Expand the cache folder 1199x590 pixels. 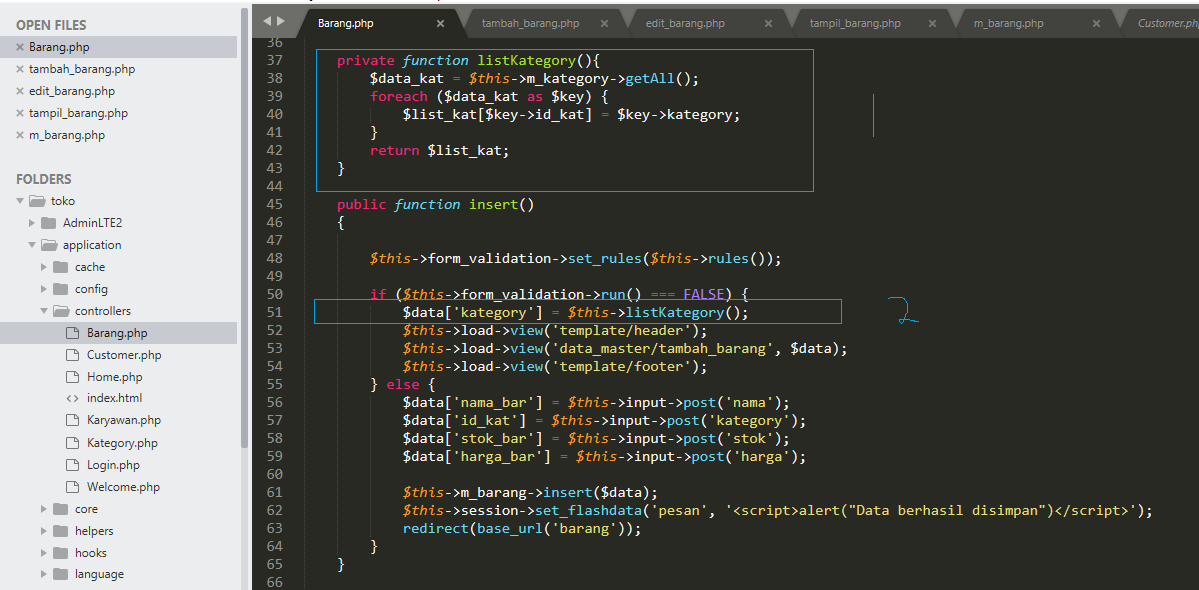(44, 267)
